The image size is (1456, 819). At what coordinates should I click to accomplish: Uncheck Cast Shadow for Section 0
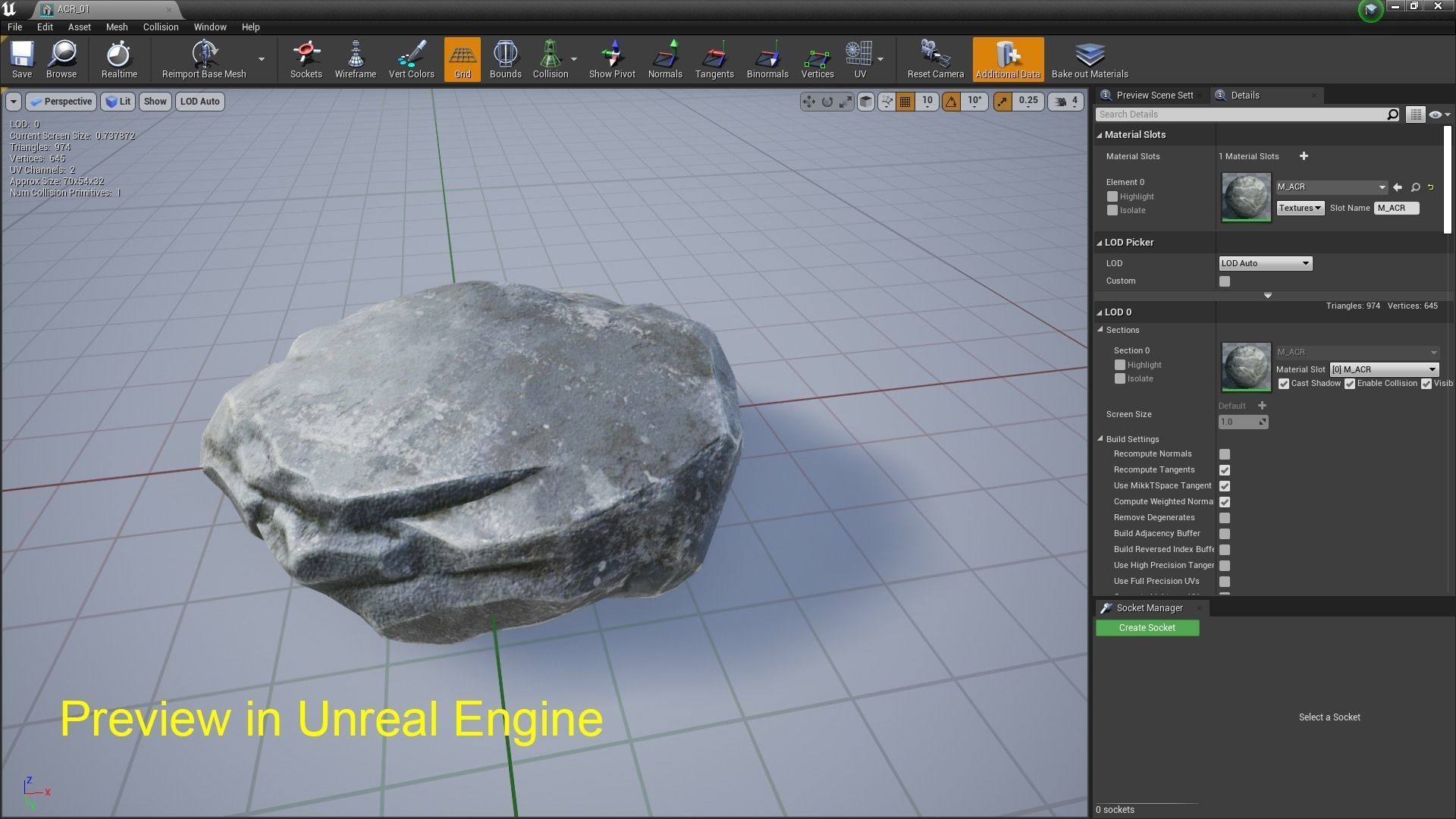[1283, 384]
